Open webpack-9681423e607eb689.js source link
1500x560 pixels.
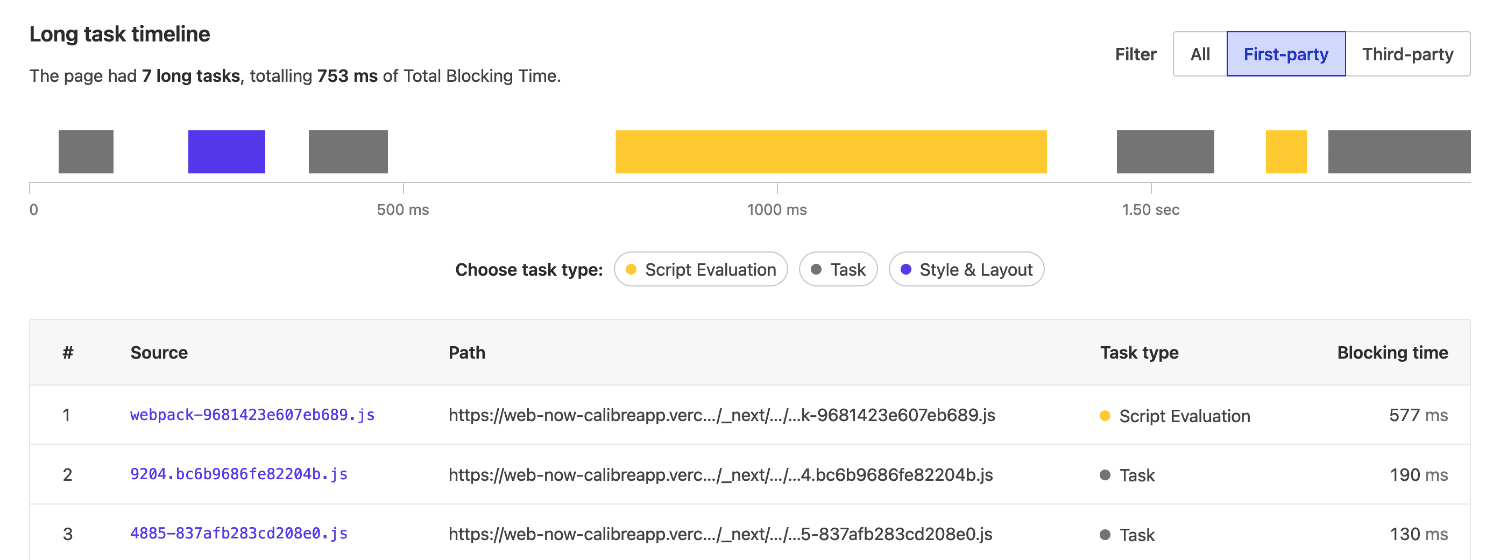(x=252, y=415)
